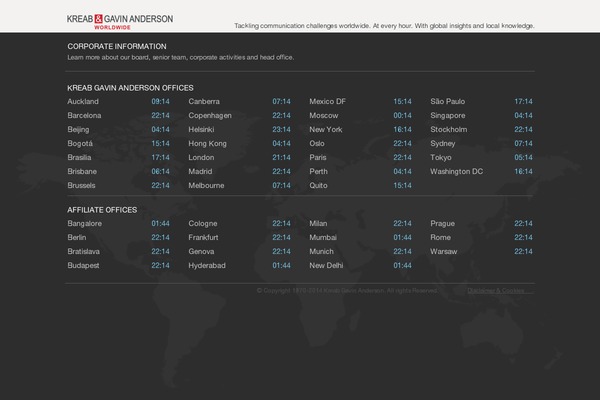Click the New Delhi affiliate office

coord(326,266)
